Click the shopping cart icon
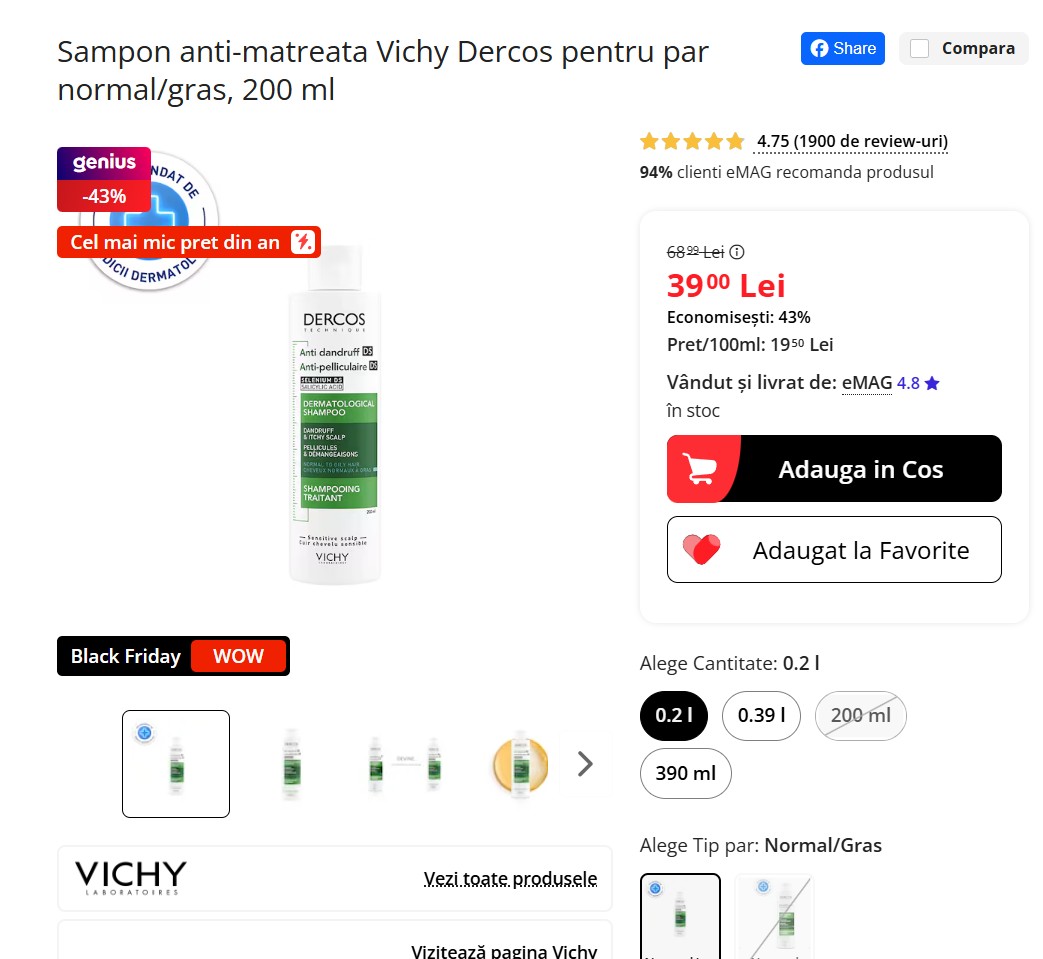Viewport: 1043px width, 959px height. [700, 469]
